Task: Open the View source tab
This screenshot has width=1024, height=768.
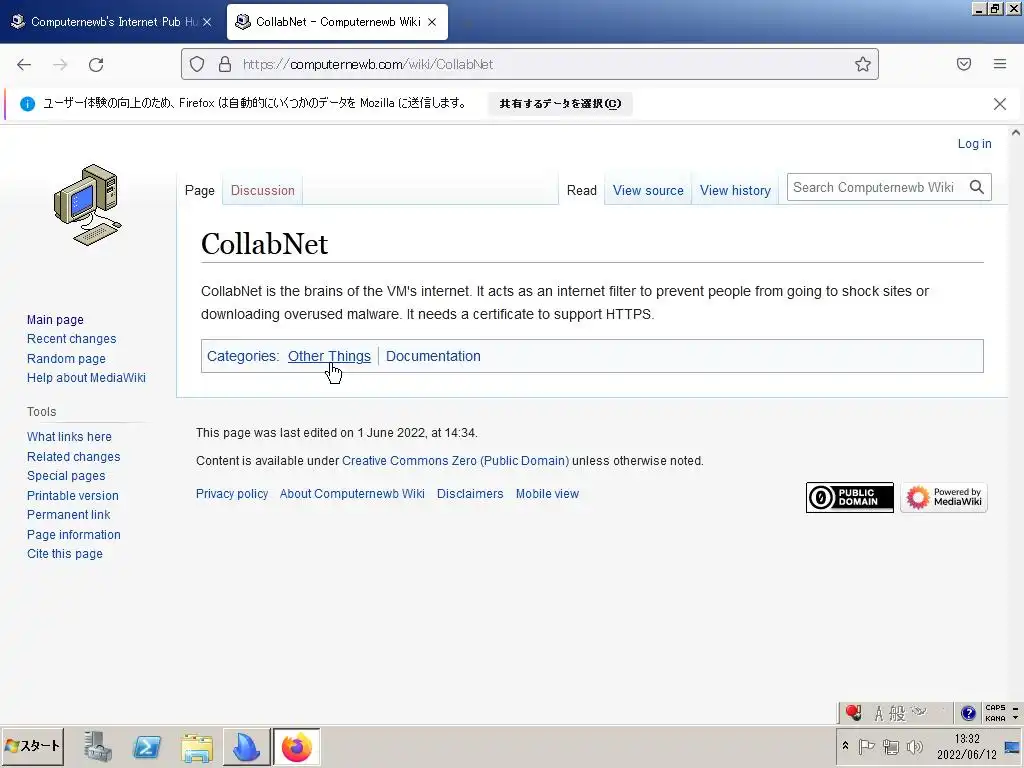Action: pyautogui.click(x=648, y=191)
